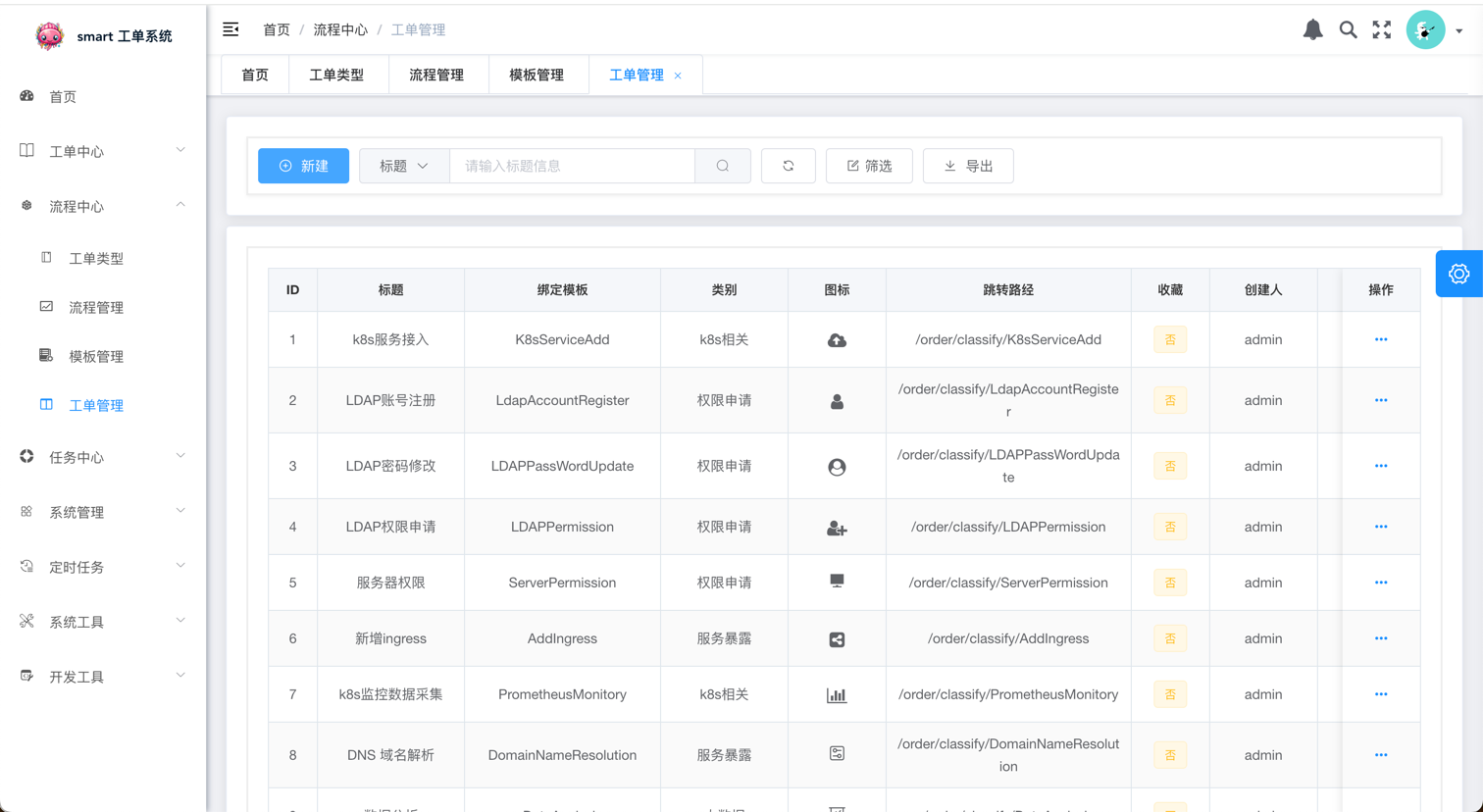Click icon in DNS 域名解析 row
The width and height of the screenshot is (1483, 812).
(x=837, y=754)
